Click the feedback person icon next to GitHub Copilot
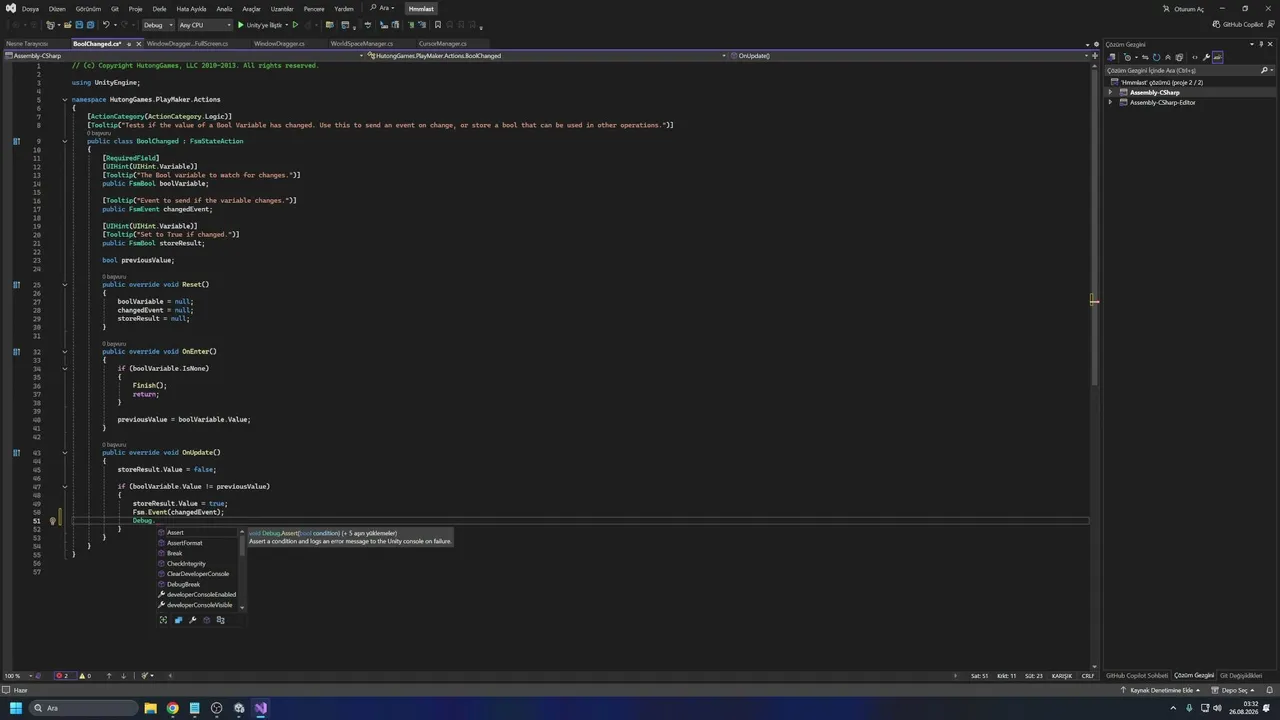This screenshot has width=1280, height=720. coord(1270,25)
